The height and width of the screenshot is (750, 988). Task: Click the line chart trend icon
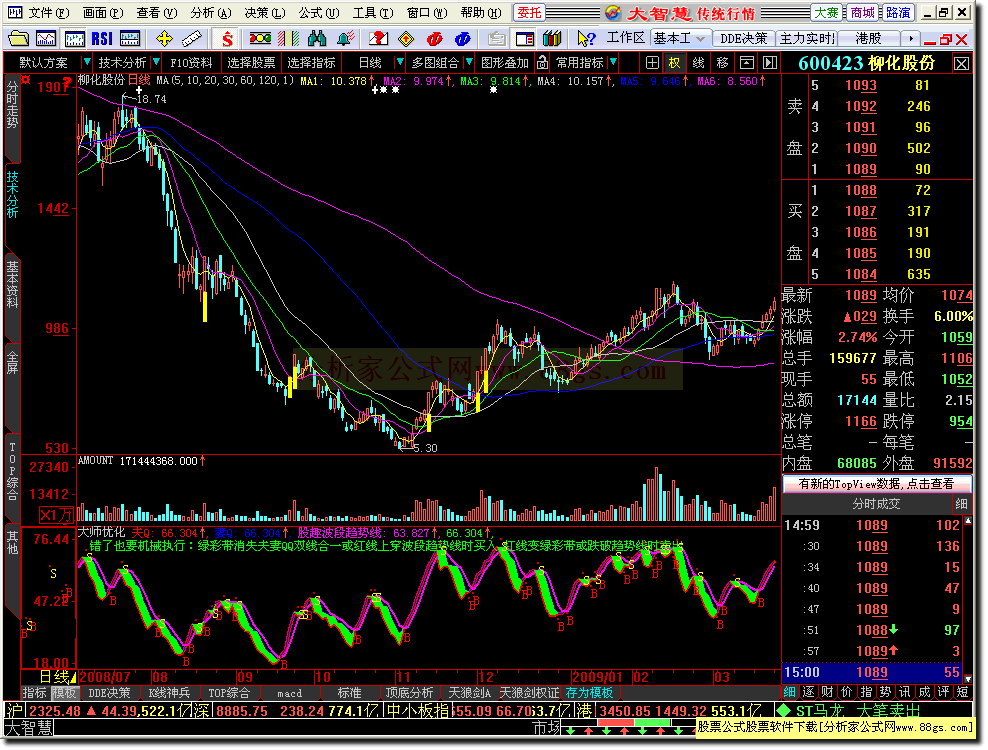(x=46, y=39)
